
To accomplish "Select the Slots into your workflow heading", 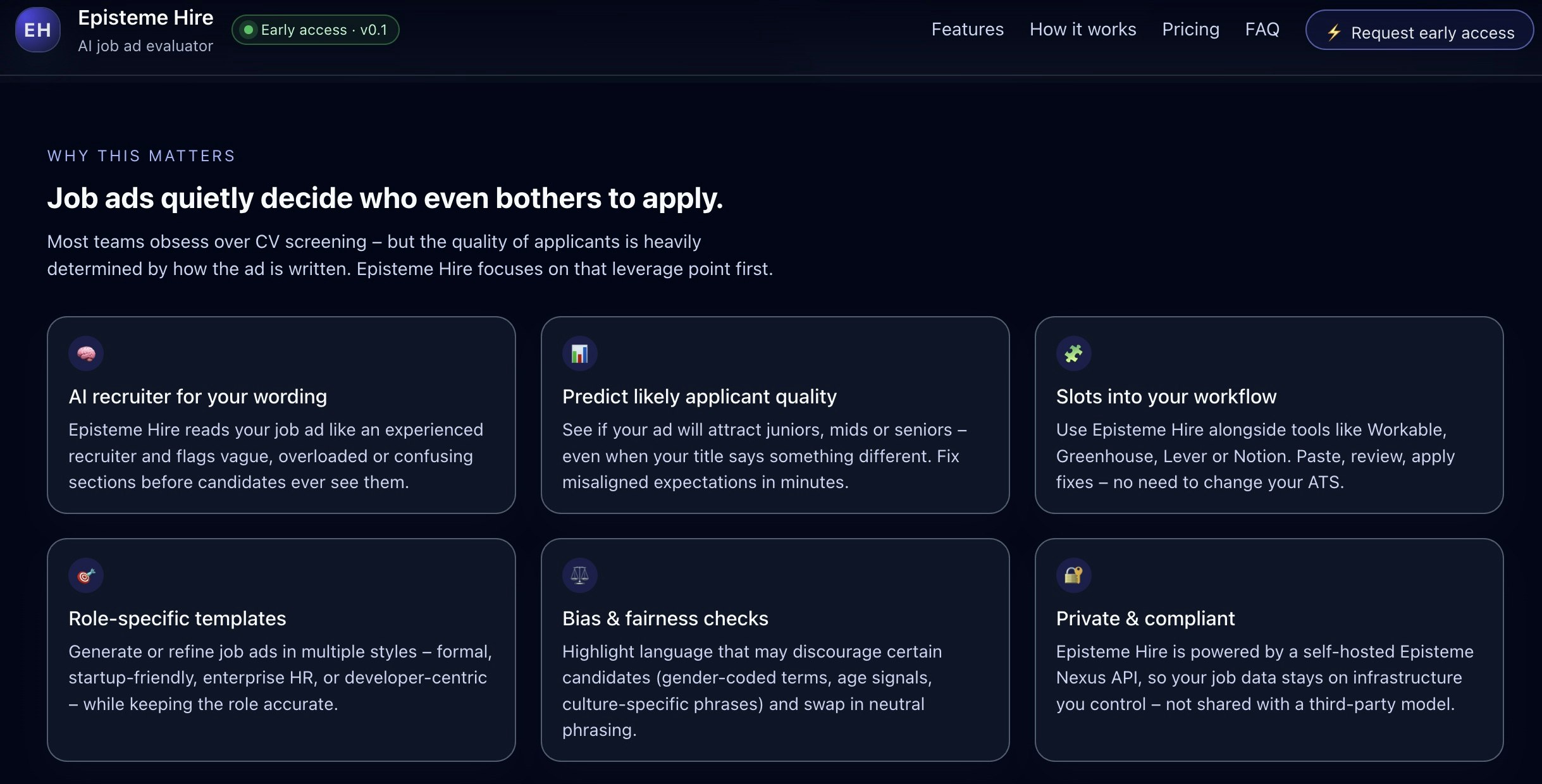I will pyautogui.click(x=1166, y=396).
